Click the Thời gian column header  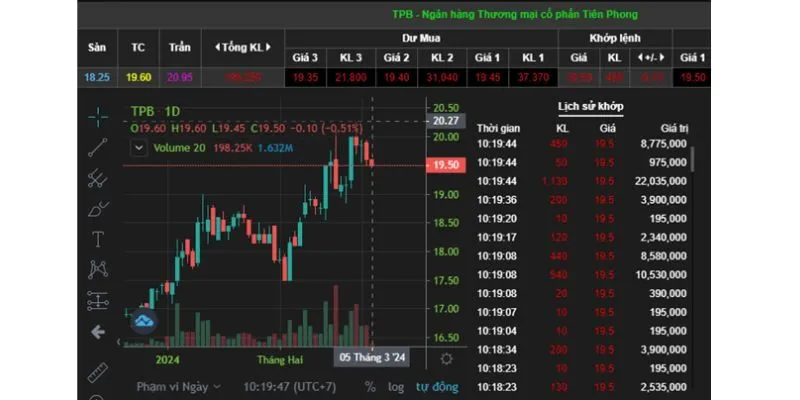(498, 129)
